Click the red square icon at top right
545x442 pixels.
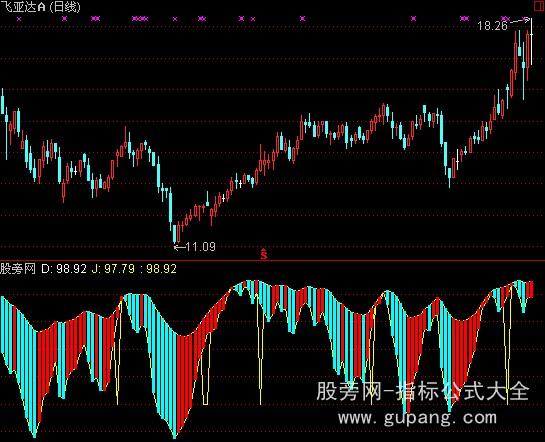(x=540, y=5)
